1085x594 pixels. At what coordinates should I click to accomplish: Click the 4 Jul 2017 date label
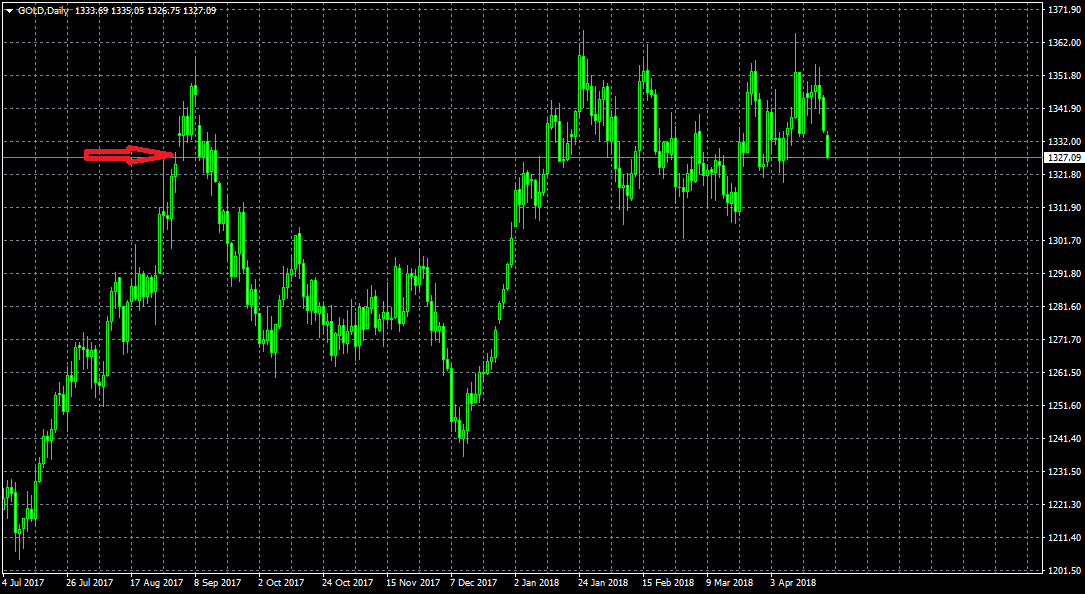(x=24, y=583)
